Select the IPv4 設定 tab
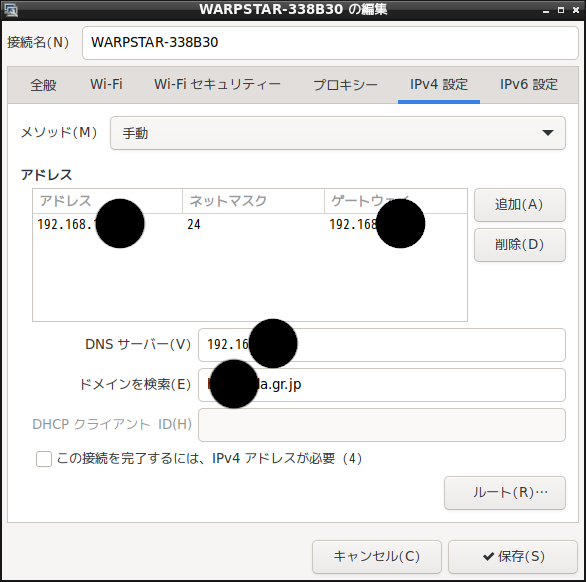This screenshot has width=586, height=582. pyautogui.click(x=439, y=85)
